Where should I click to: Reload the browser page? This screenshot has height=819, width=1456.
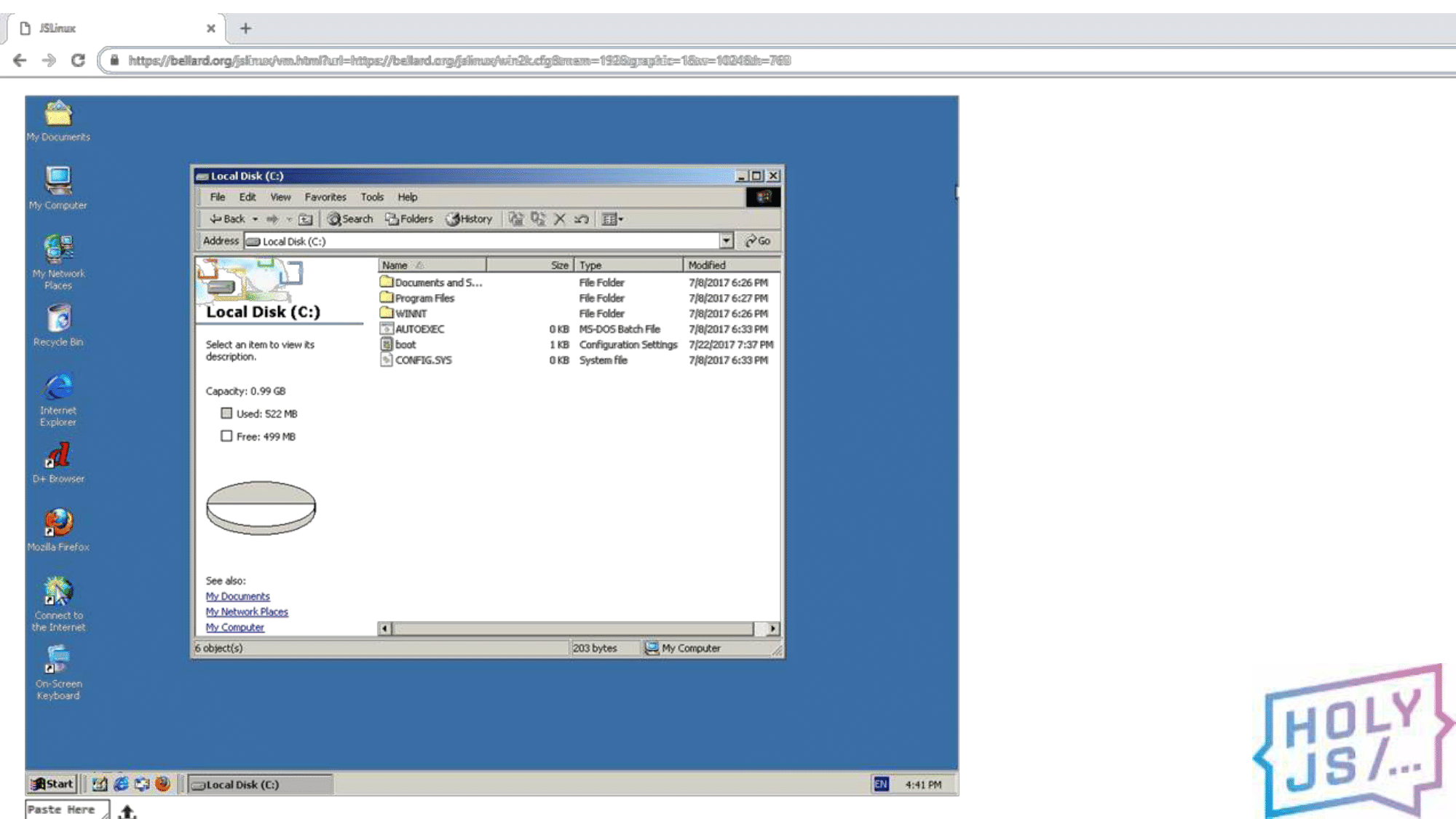[78, 60]
